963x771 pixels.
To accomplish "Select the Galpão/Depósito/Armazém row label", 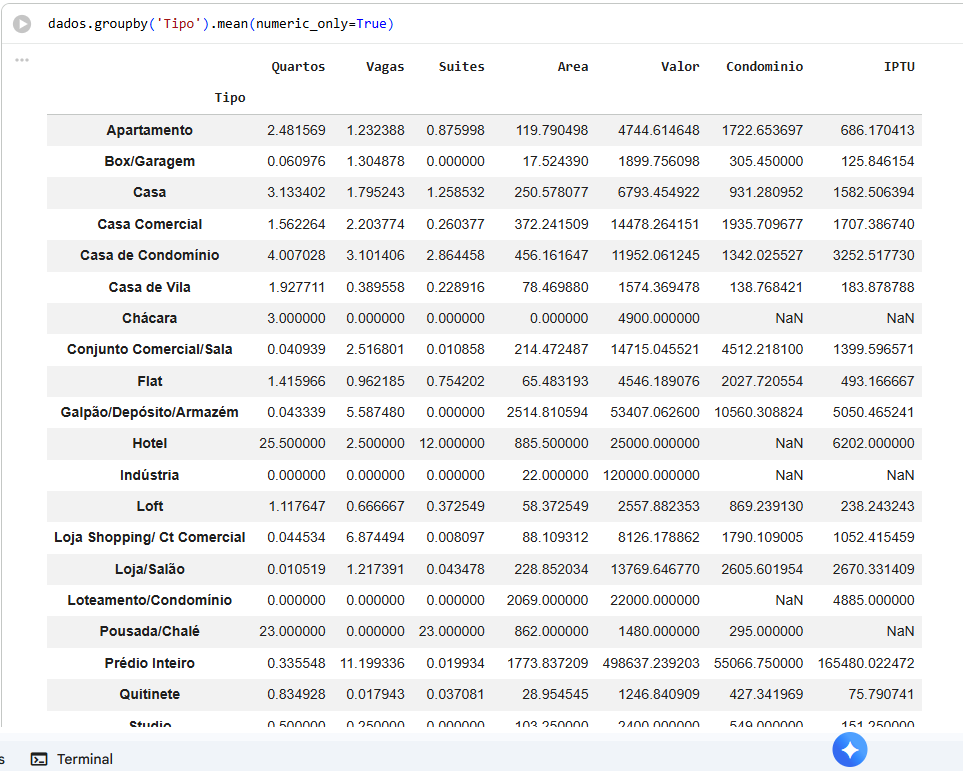I will click(x=149, y=412).
